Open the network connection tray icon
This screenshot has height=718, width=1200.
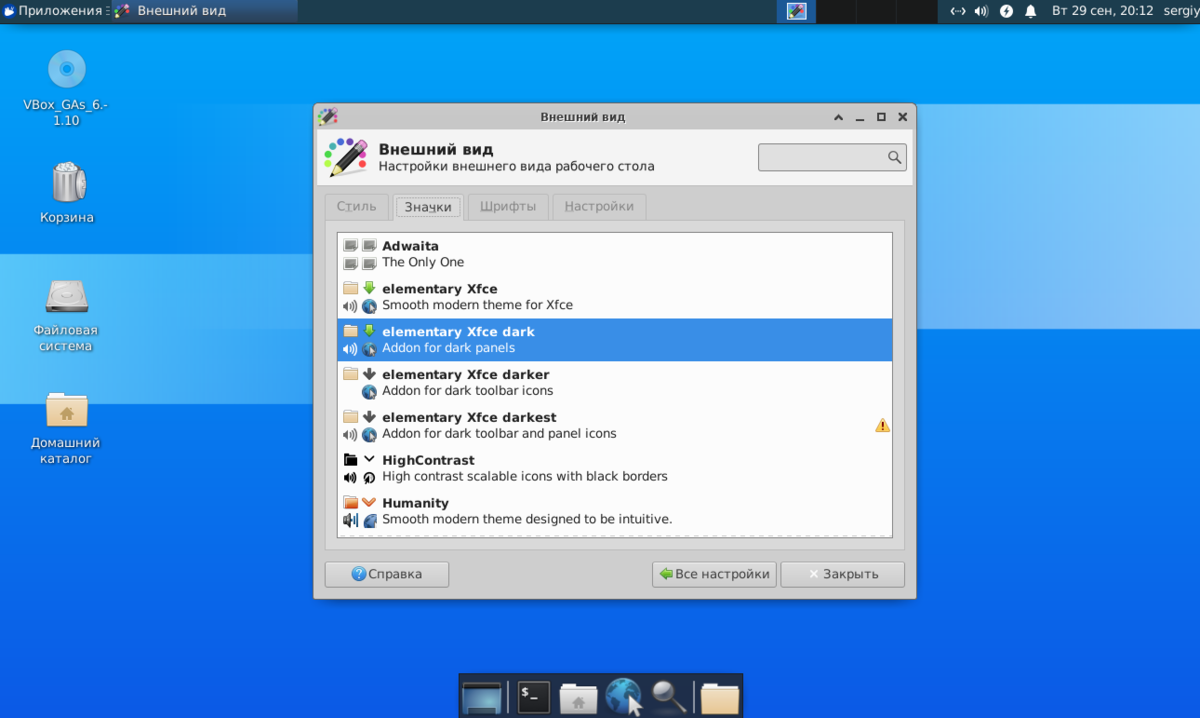click(957, 11)
